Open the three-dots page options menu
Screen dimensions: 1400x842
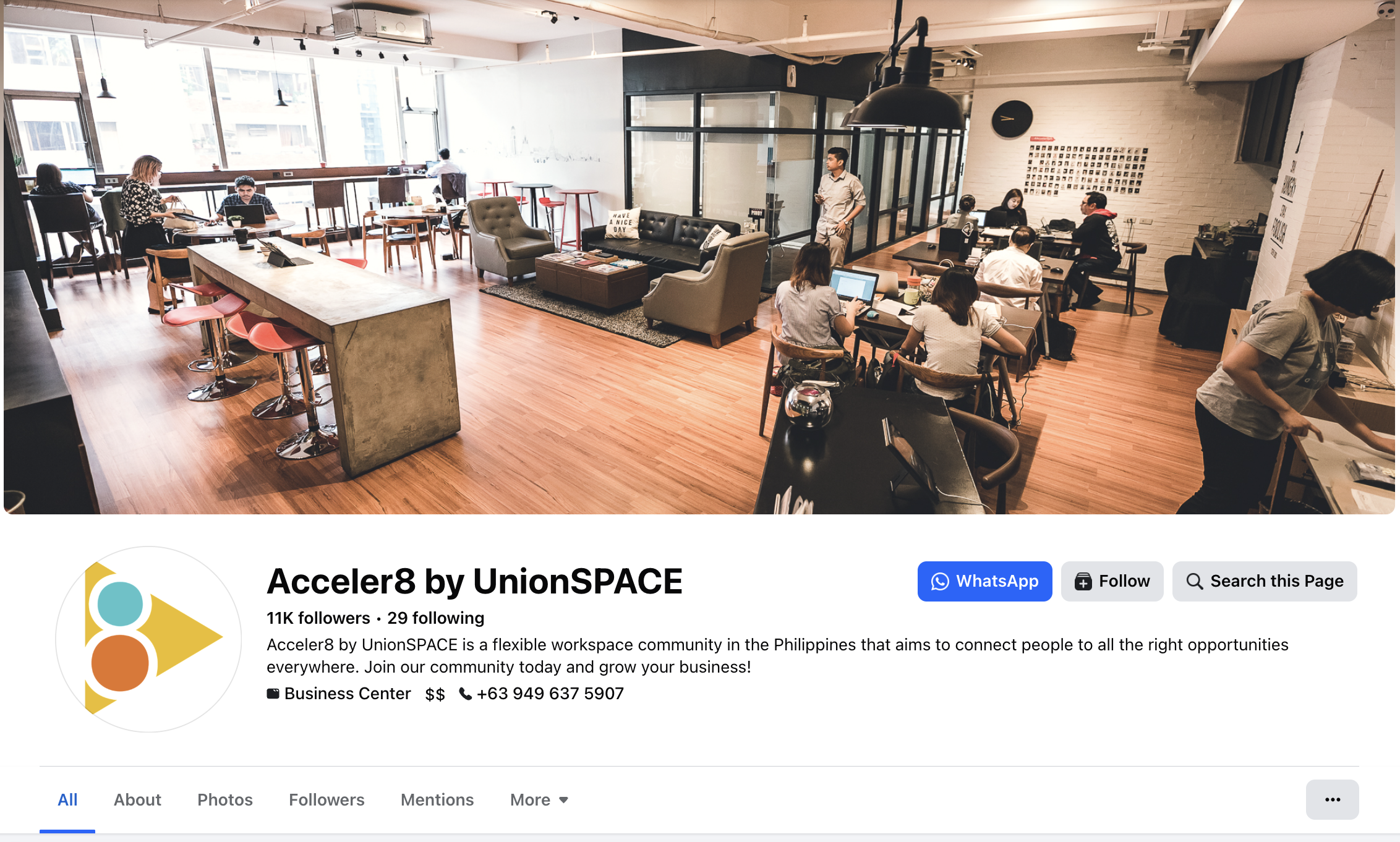[x=1332, y=799]
